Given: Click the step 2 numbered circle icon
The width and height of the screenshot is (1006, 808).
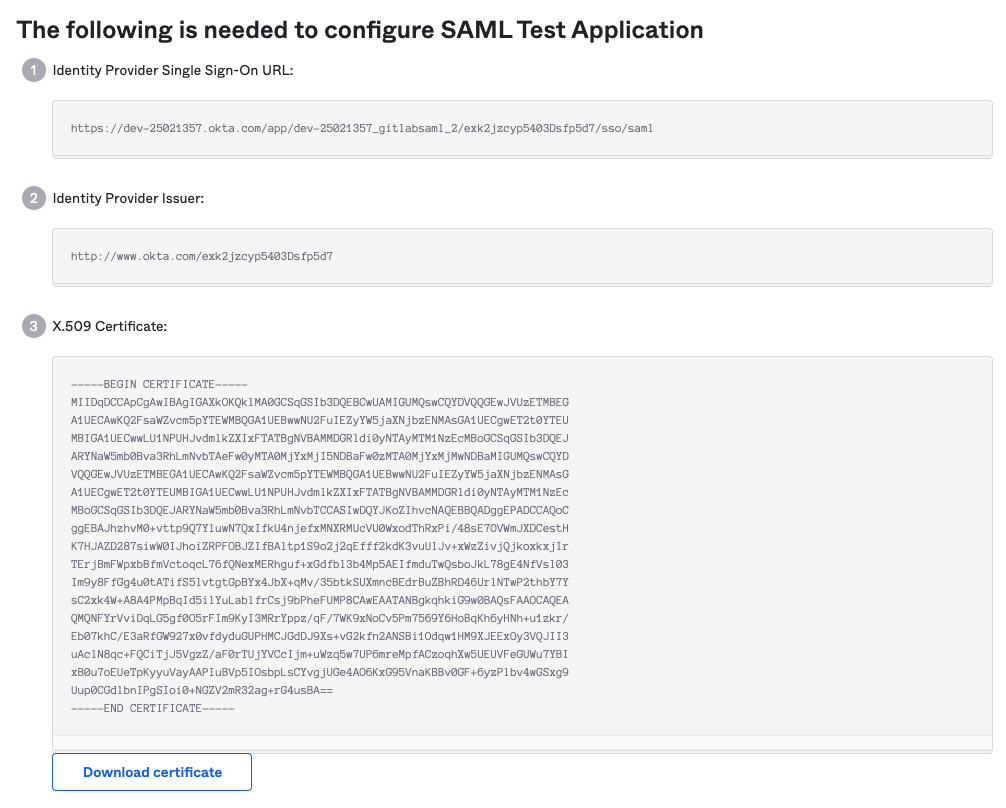Looking at the screenshot, I should pos(33,198).
